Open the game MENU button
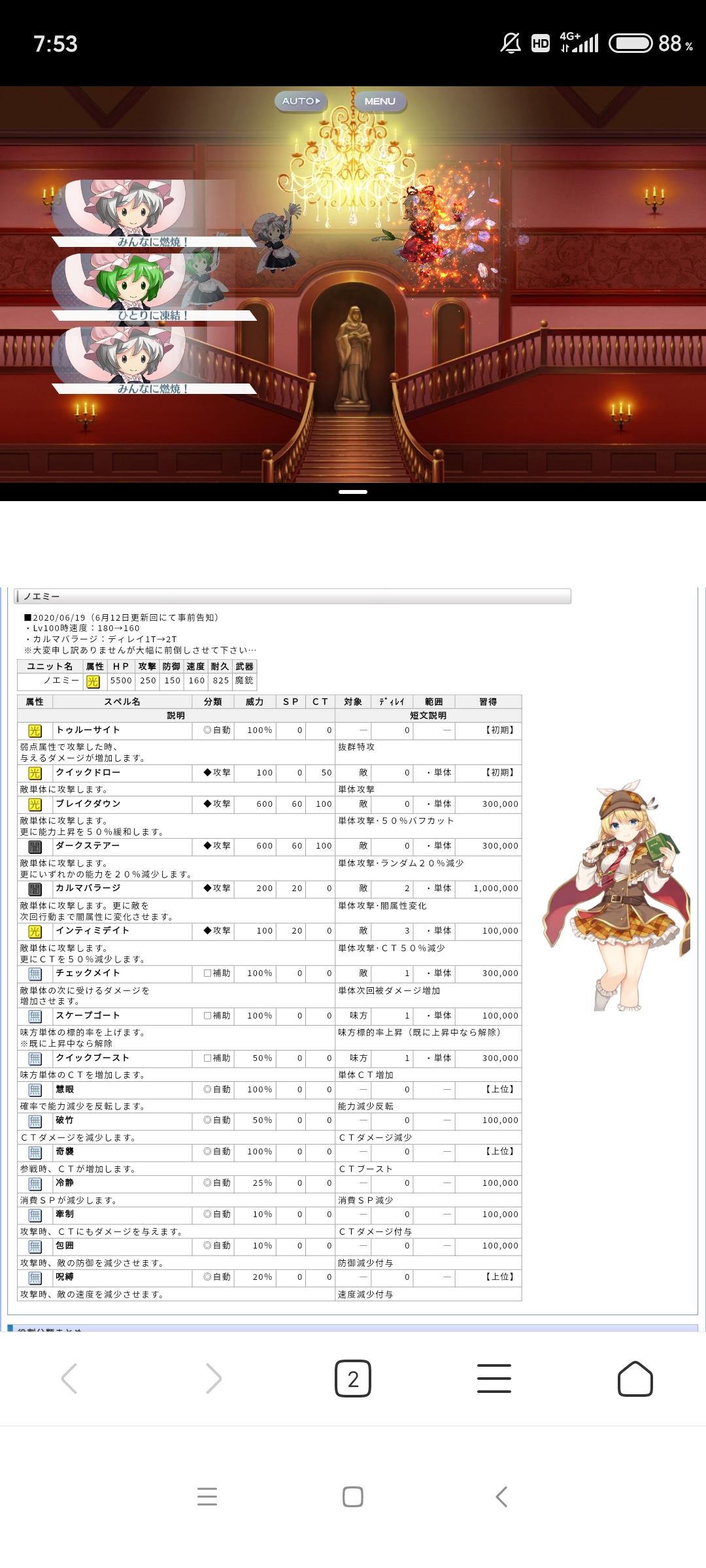706x1568 pixels. (x=380, y=101)
